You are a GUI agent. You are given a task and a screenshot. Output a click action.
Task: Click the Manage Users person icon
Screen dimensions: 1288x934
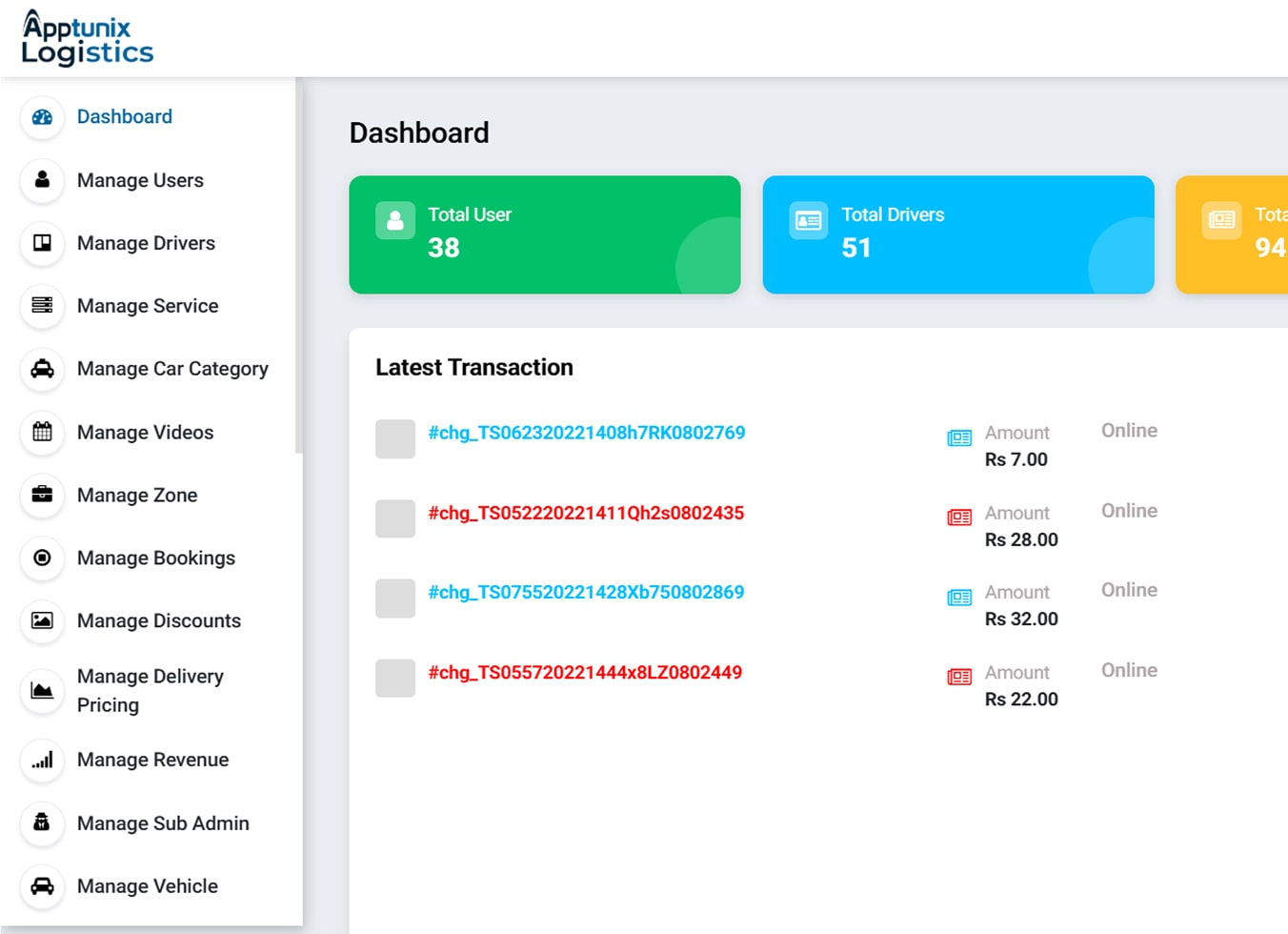point(42,180)
